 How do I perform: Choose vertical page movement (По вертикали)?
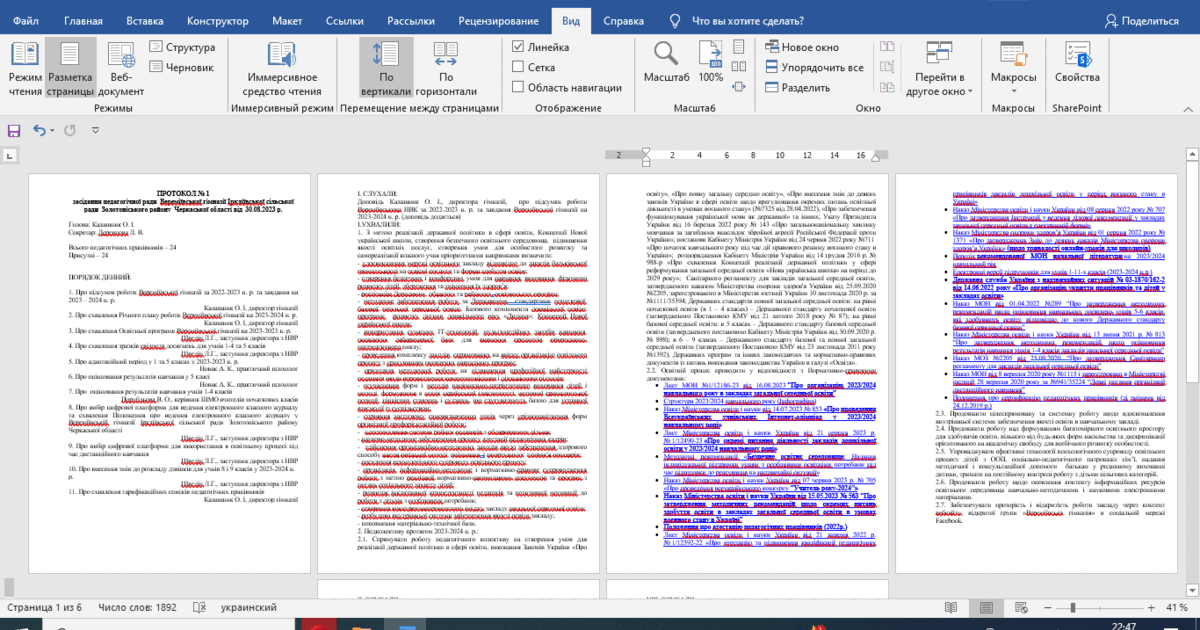(x=386, y=68)
